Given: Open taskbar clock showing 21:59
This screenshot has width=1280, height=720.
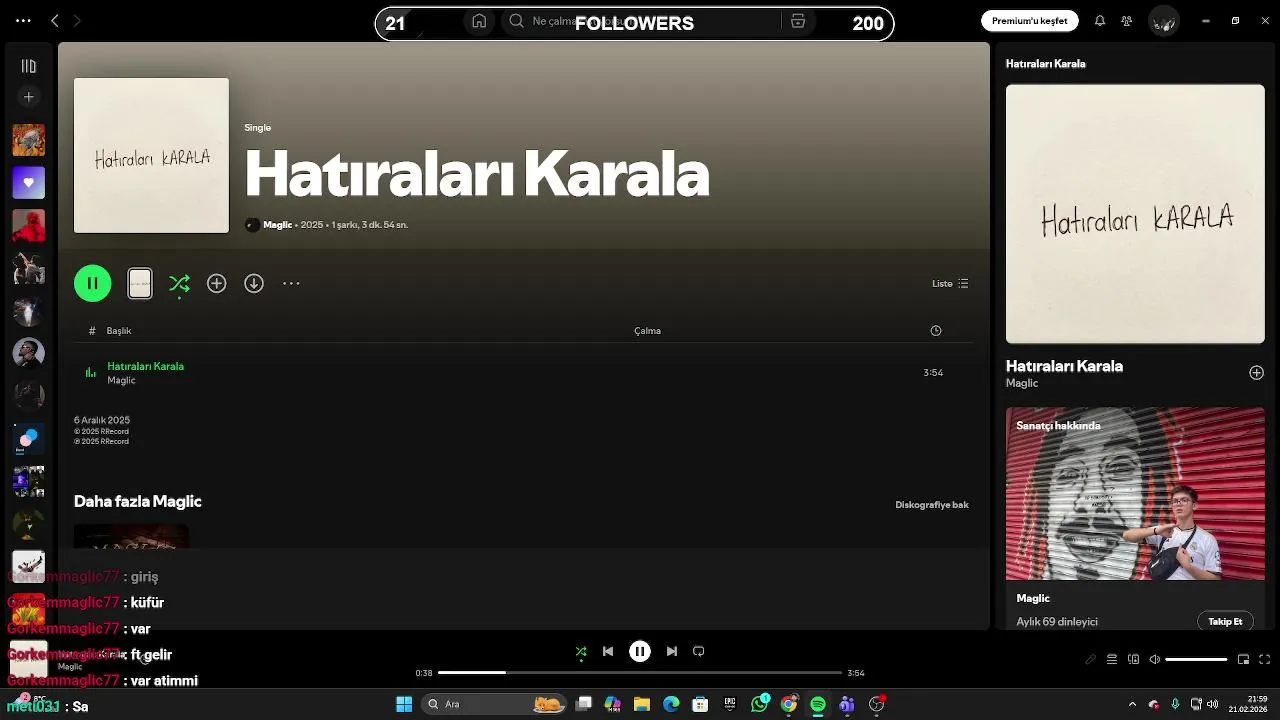Looking at the screenshot, I should [1249, 704].
